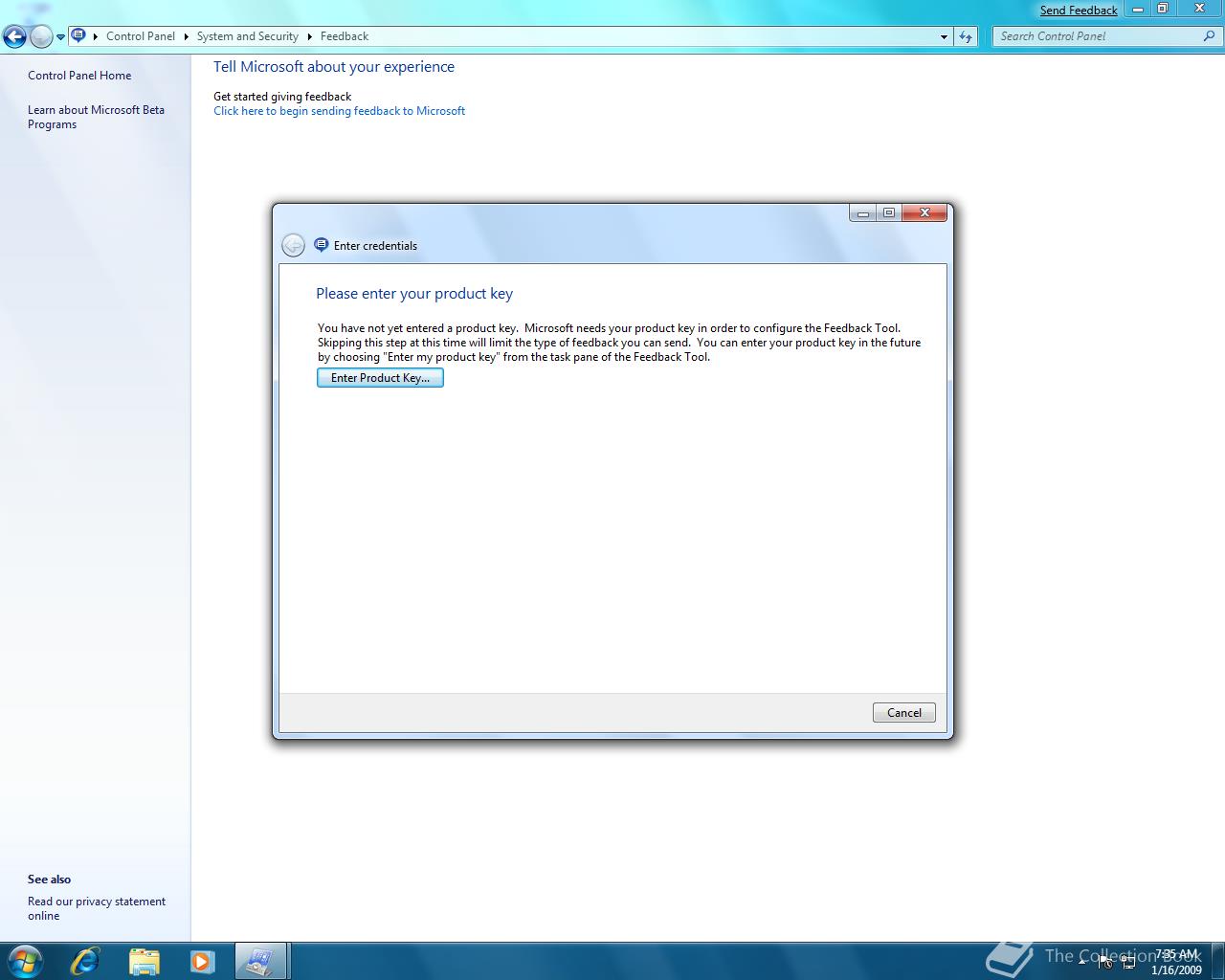
Task: Open recent pages dropdown arrow
Action: [x=60, y=37]
